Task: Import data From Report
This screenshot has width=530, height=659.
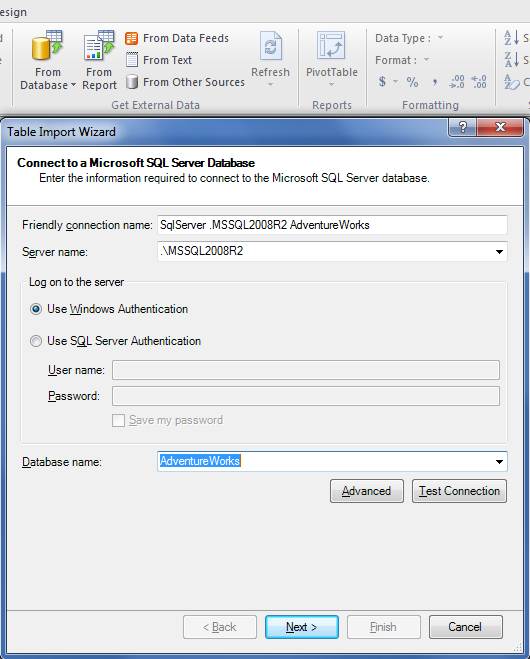Action: click(99, 60)
